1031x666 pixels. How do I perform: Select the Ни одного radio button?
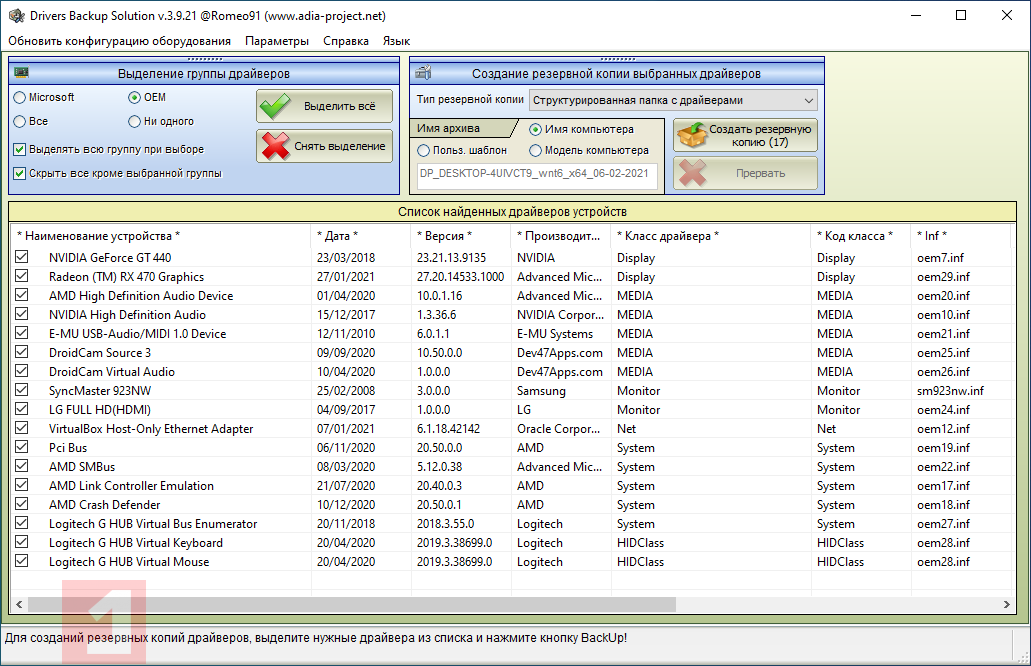pos(134,122)
